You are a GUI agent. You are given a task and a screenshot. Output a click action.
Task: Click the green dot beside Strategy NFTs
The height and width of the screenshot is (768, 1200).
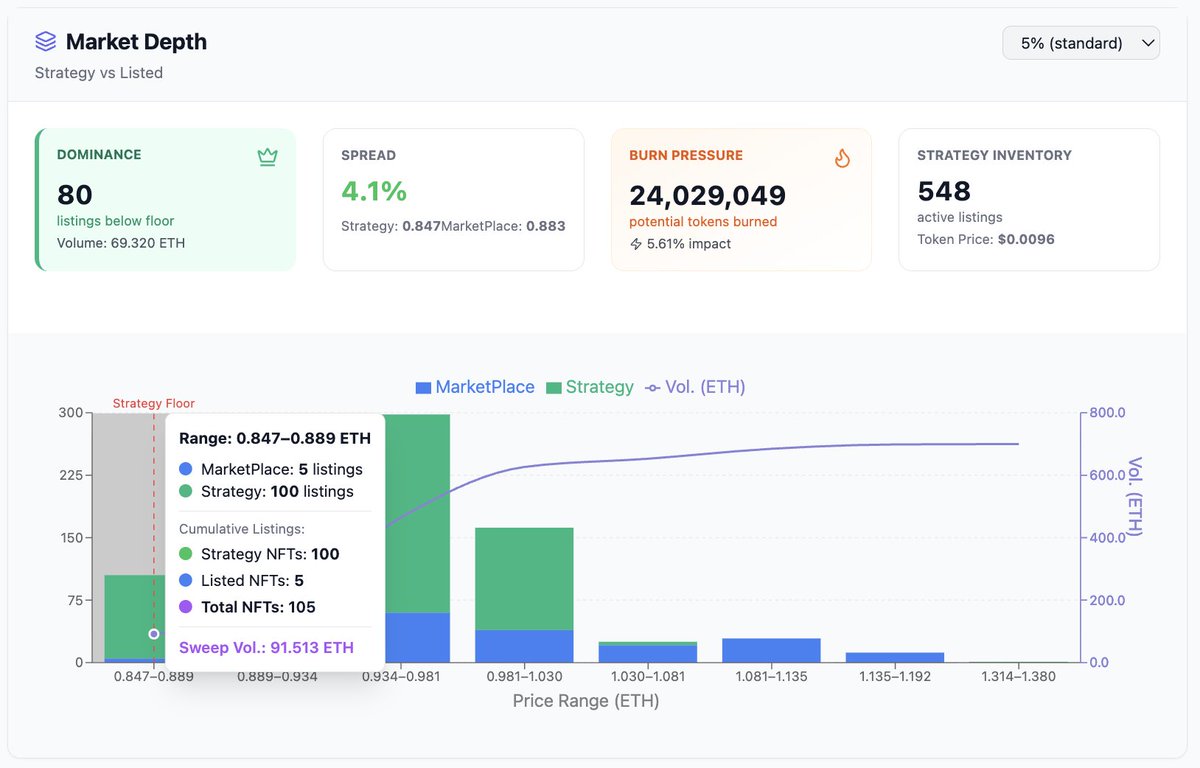[x=186, y=554]
